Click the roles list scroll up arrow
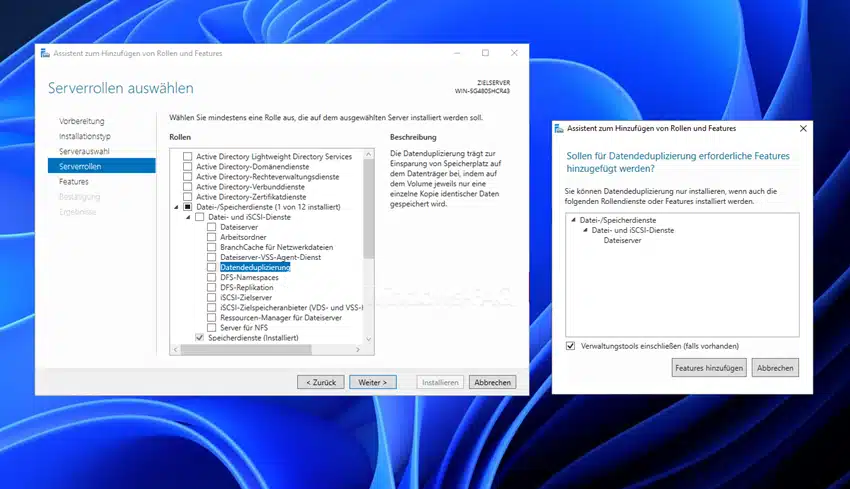 [x=369, y=155]
